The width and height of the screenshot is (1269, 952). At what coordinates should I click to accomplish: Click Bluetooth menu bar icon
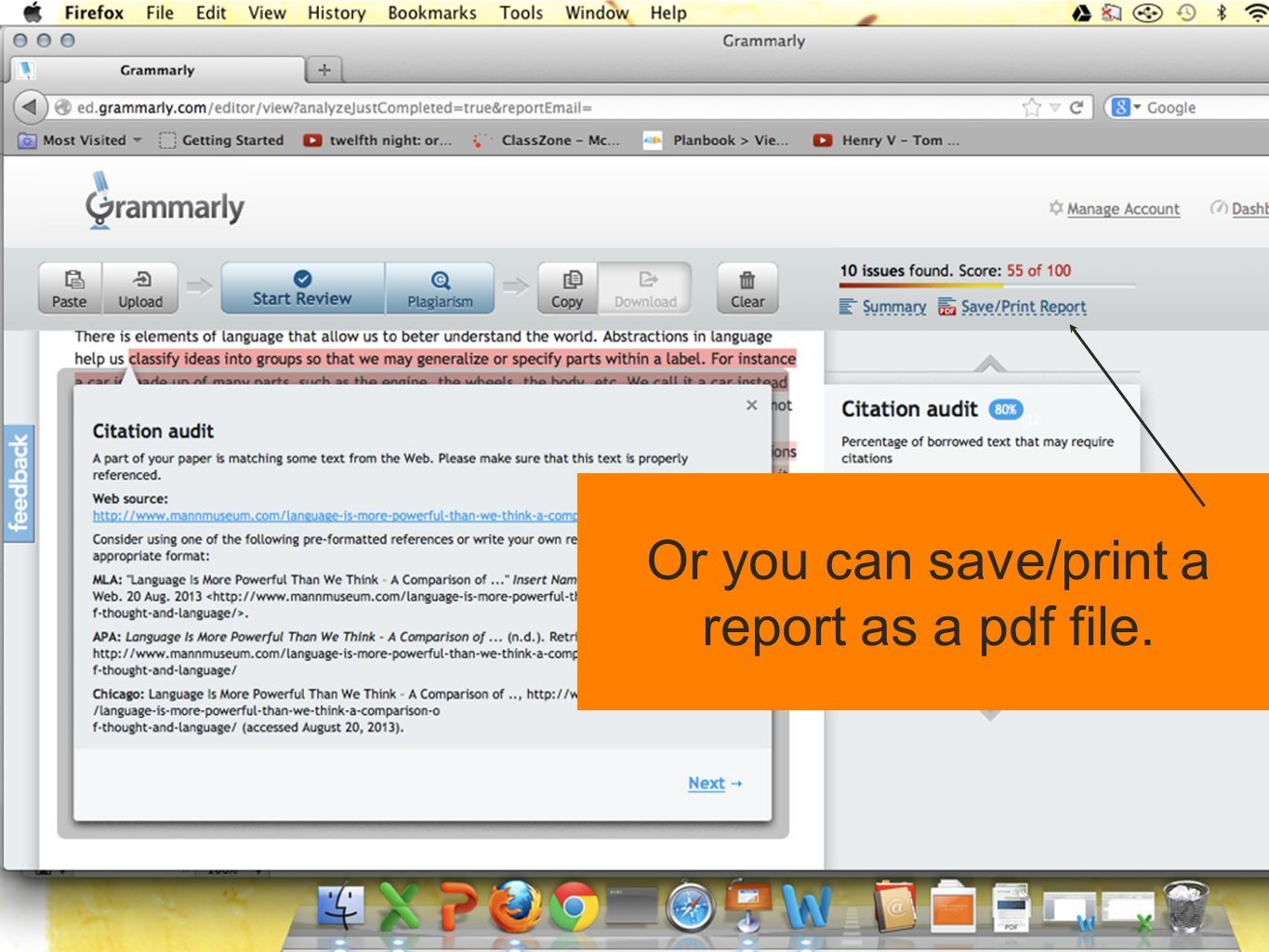click(x=1222, y=13)
